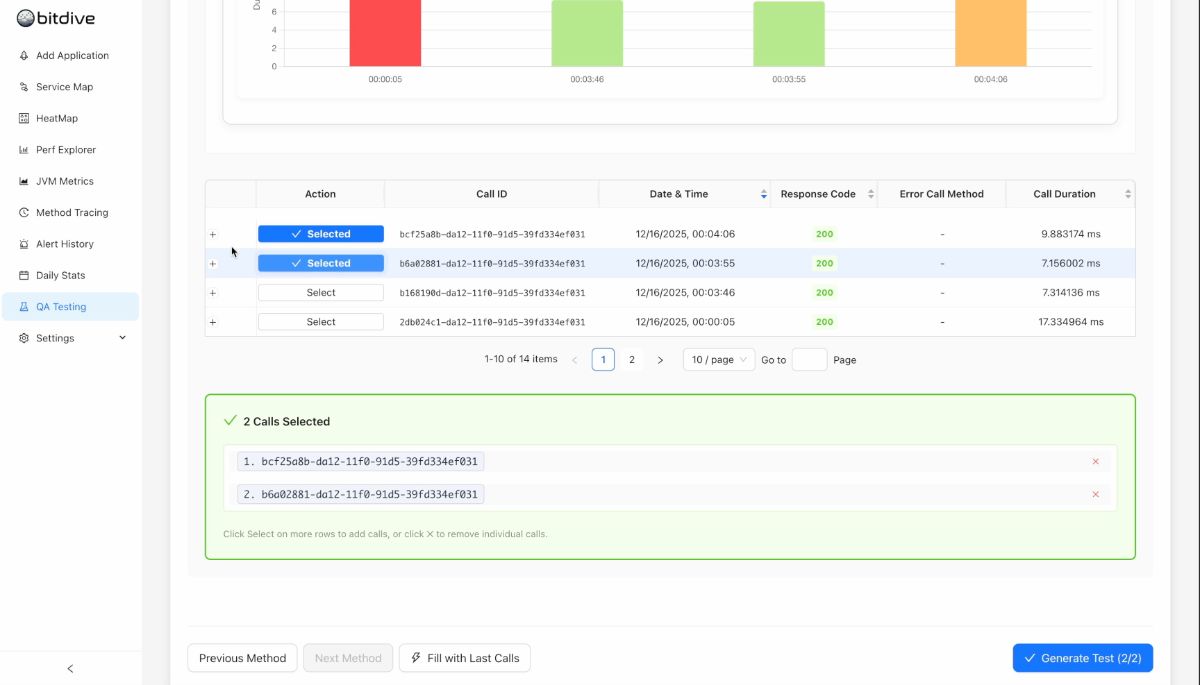Click the Perf Explorer chart icon
This screenshot has height=685, width=1200.
[x=24, y=150]
